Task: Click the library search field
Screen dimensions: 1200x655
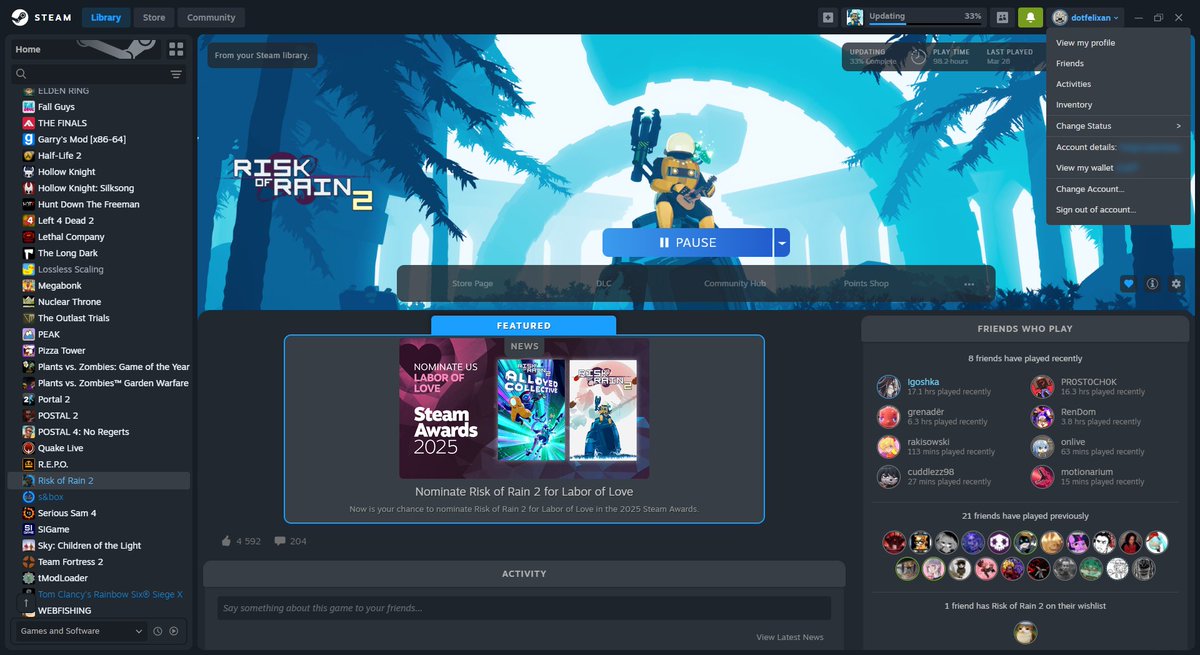Action: coord(97,74)
